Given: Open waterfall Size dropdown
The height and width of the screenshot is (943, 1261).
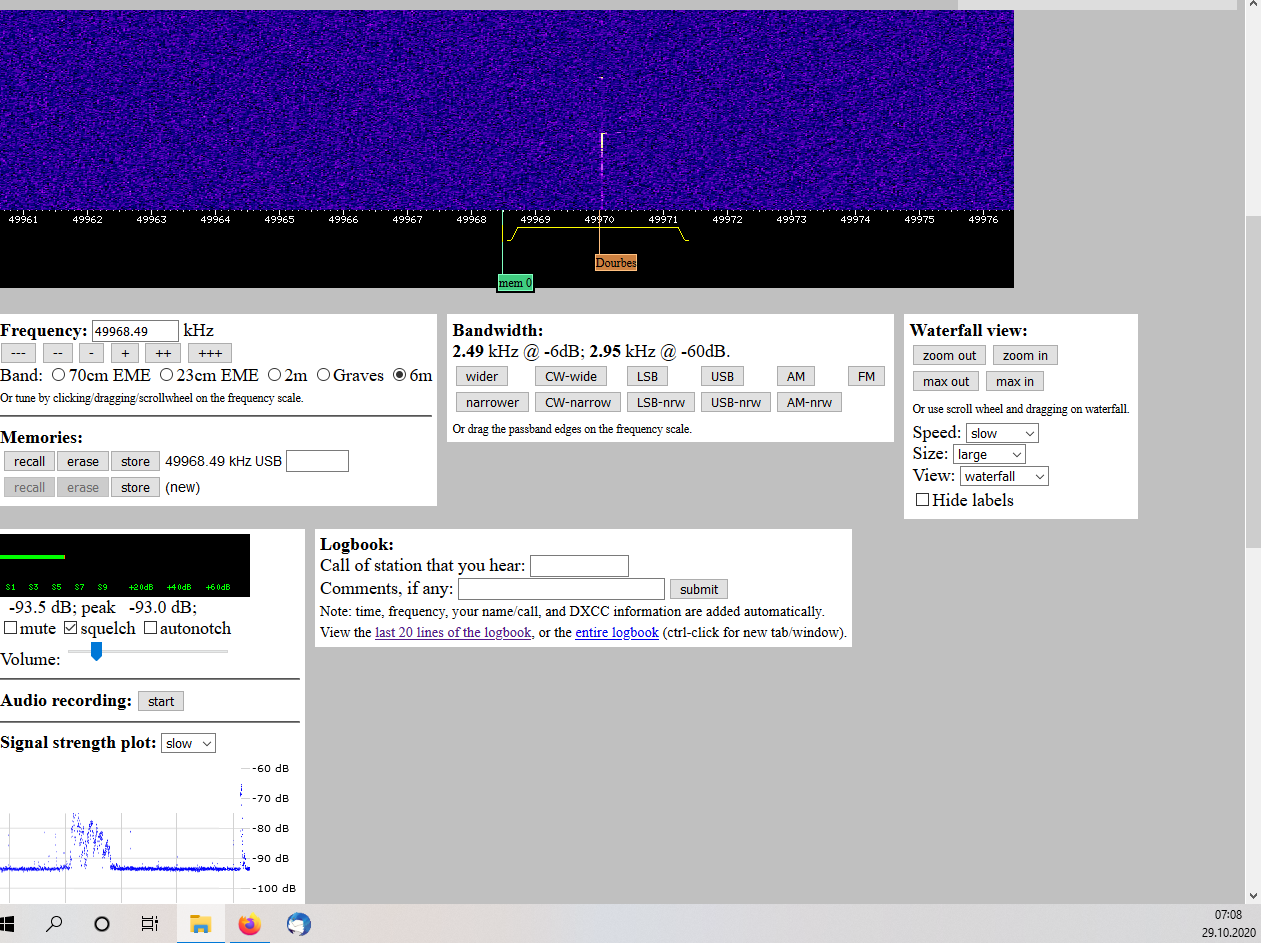Looking at the screenshot, I should click(x=989, y=454).
